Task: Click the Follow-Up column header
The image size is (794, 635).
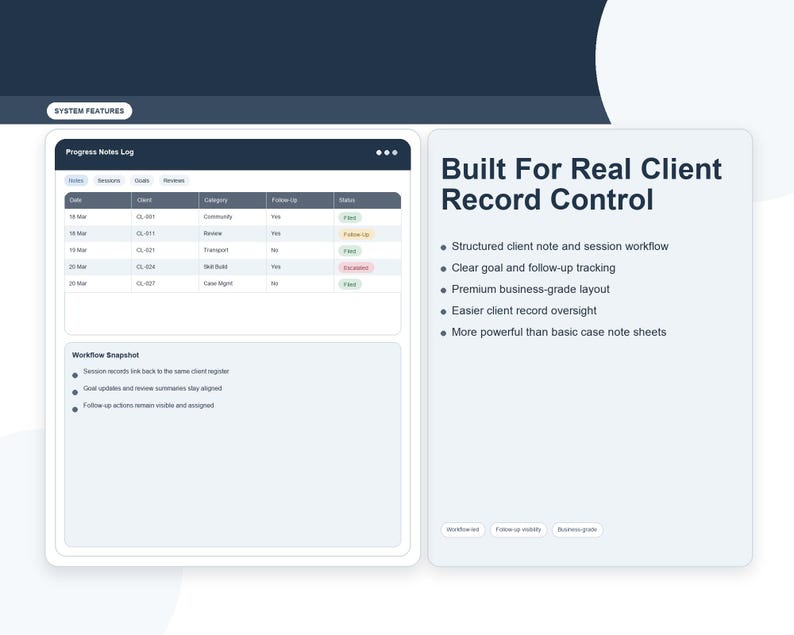Action: coord(300,200)
